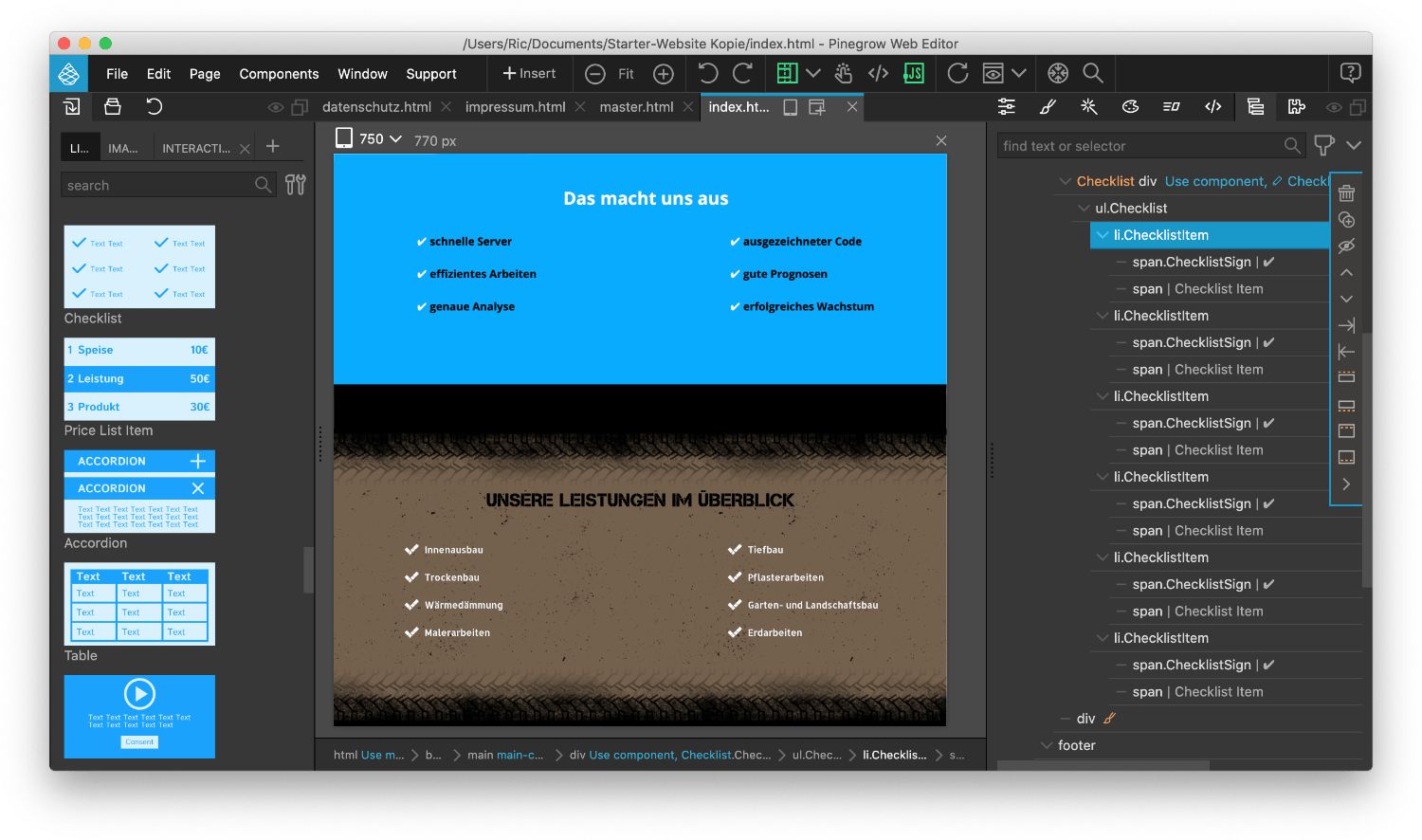Open the Actions magic wand panel icon
1422x840 pixels.
1089,107
